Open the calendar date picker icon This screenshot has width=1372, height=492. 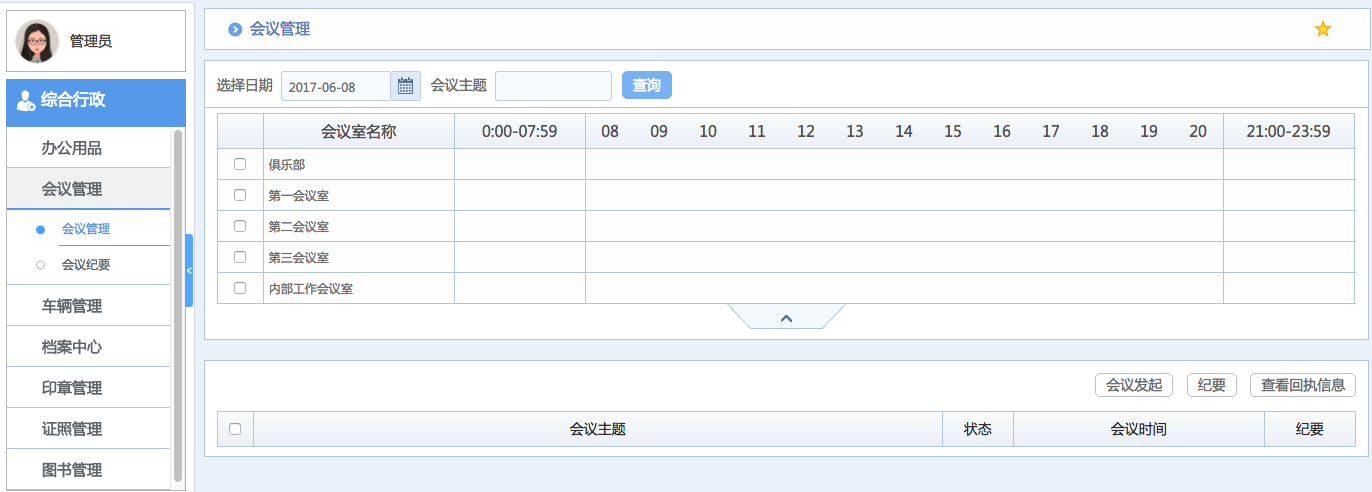405,86
